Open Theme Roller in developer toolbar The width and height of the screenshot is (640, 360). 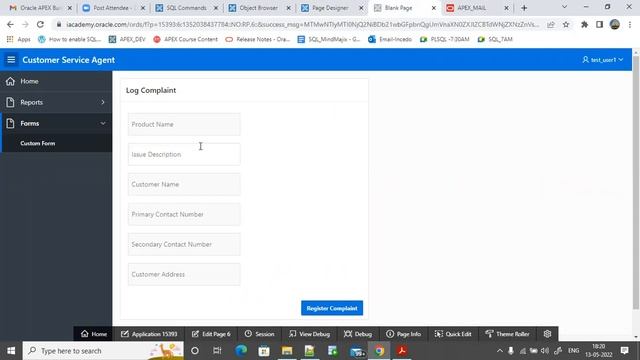(x=507, y=334)
